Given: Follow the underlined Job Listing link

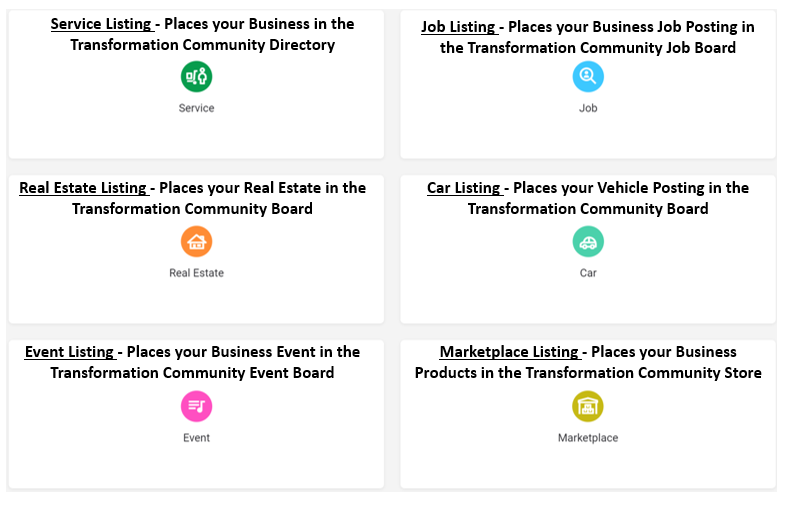Looking at the screenshot, I should pyautogui.click(x=459, y=27).
